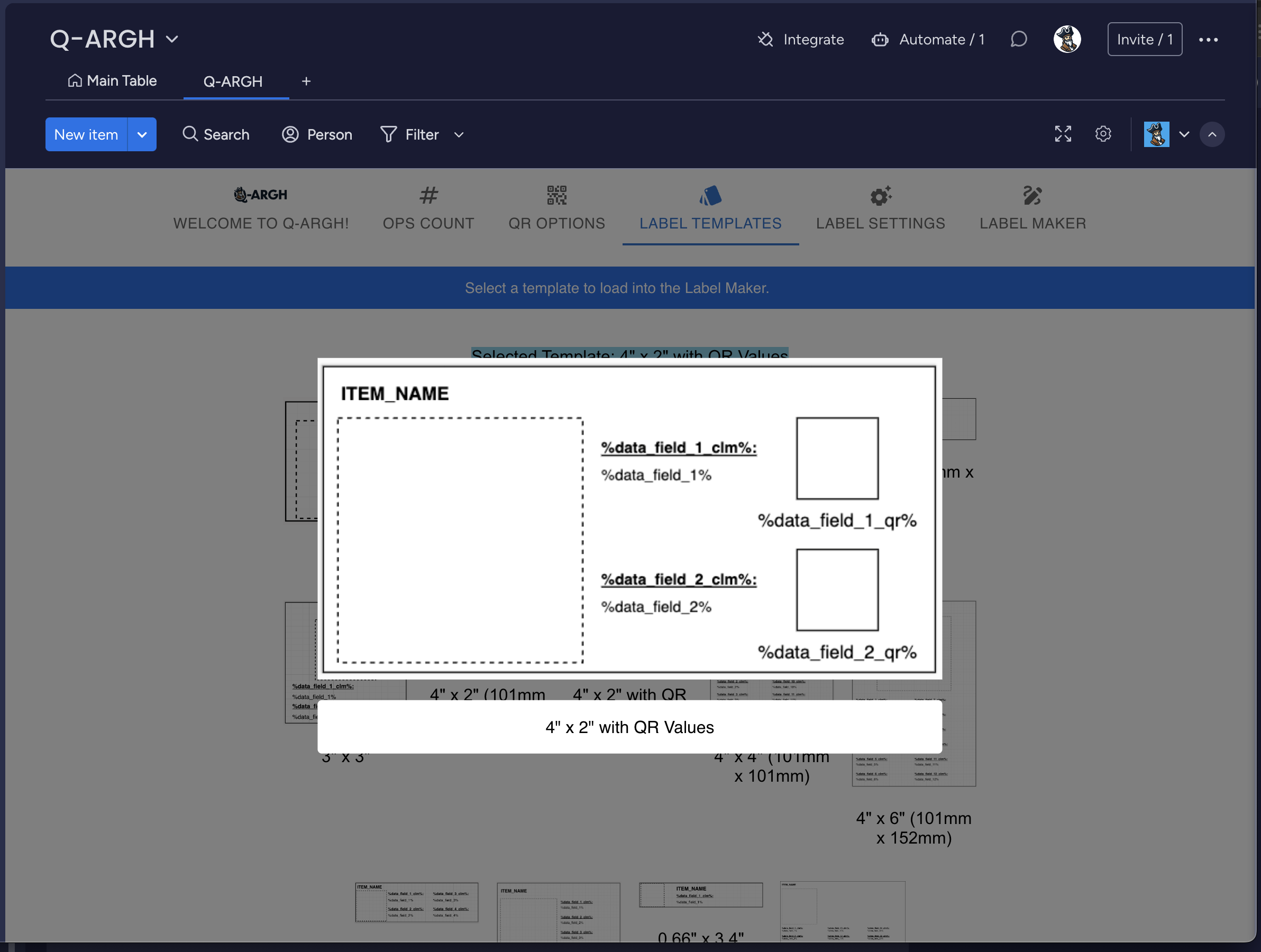Click the fullscreen expand icon

click(1063, 134)
